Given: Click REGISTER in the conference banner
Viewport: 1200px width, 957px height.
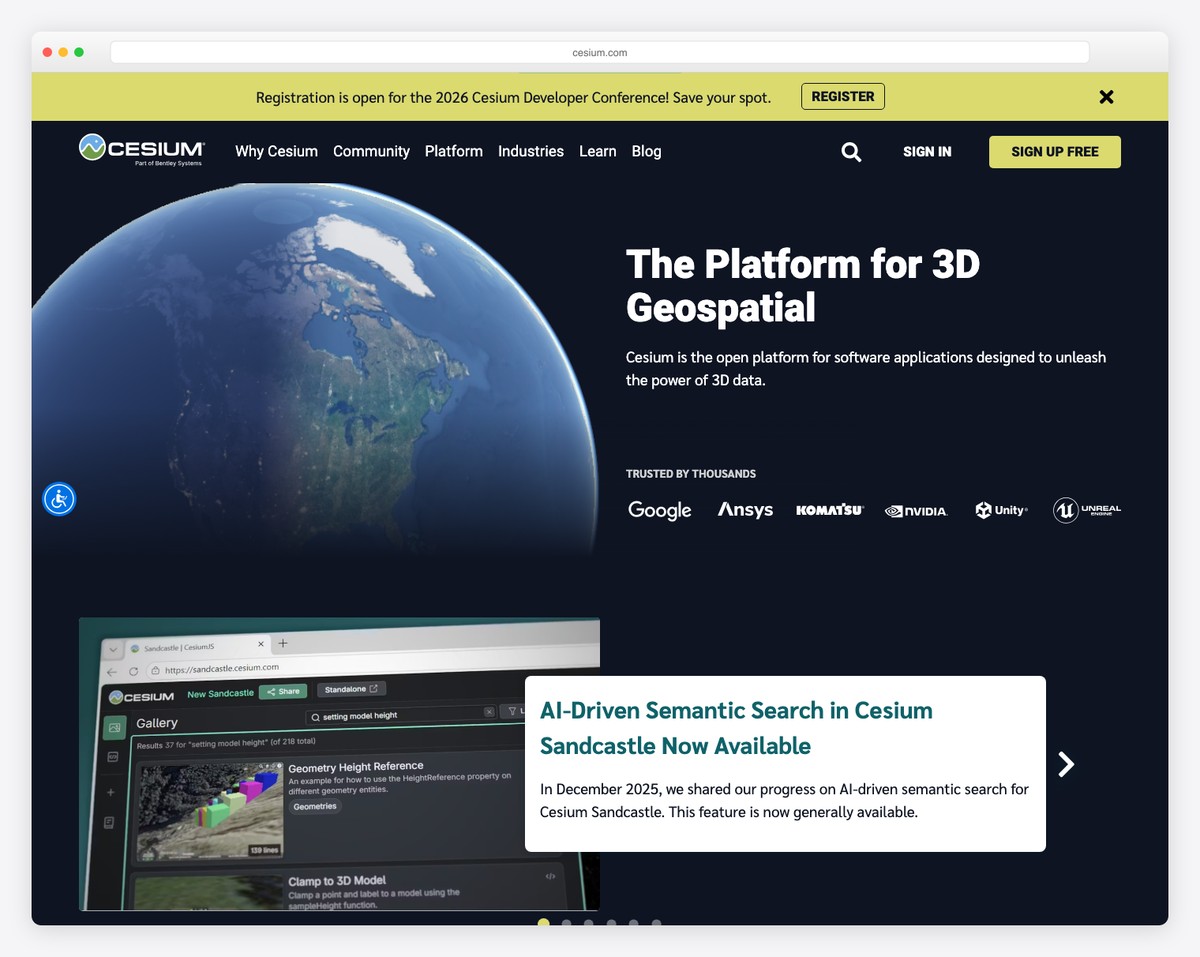Looking at the screenshot, I should point(842,96).
